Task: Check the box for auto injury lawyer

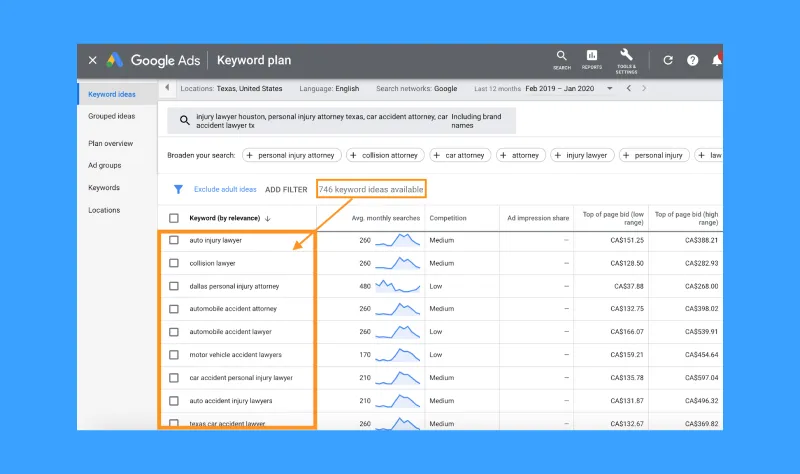Action: [174, 240]
